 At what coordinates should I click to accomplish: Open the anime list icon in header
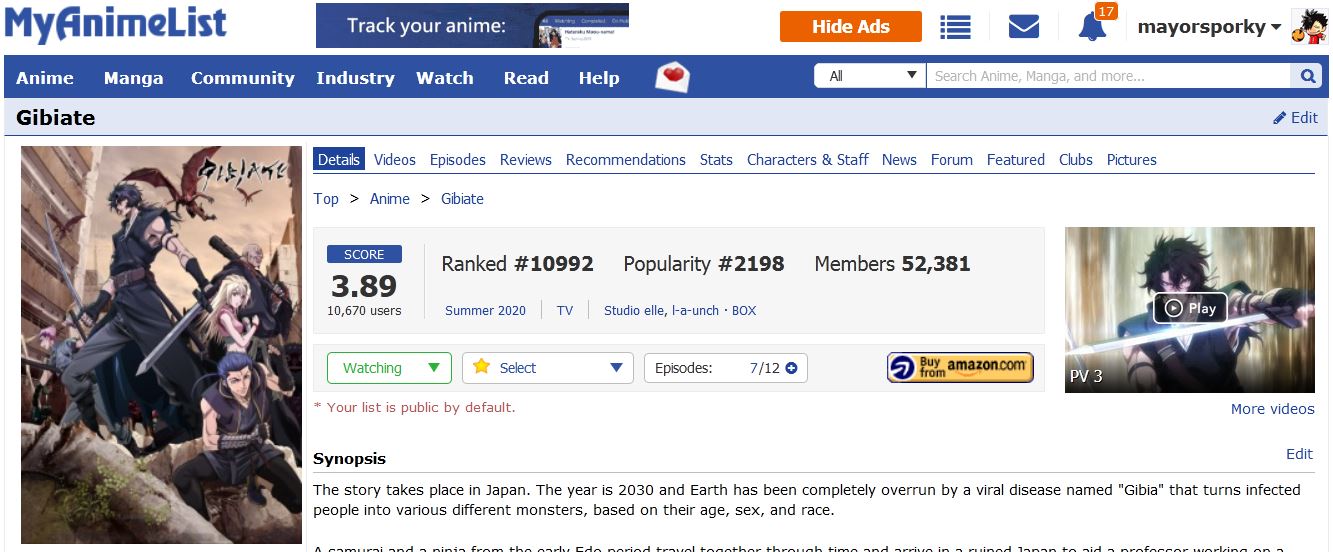(x=955, y=27)
